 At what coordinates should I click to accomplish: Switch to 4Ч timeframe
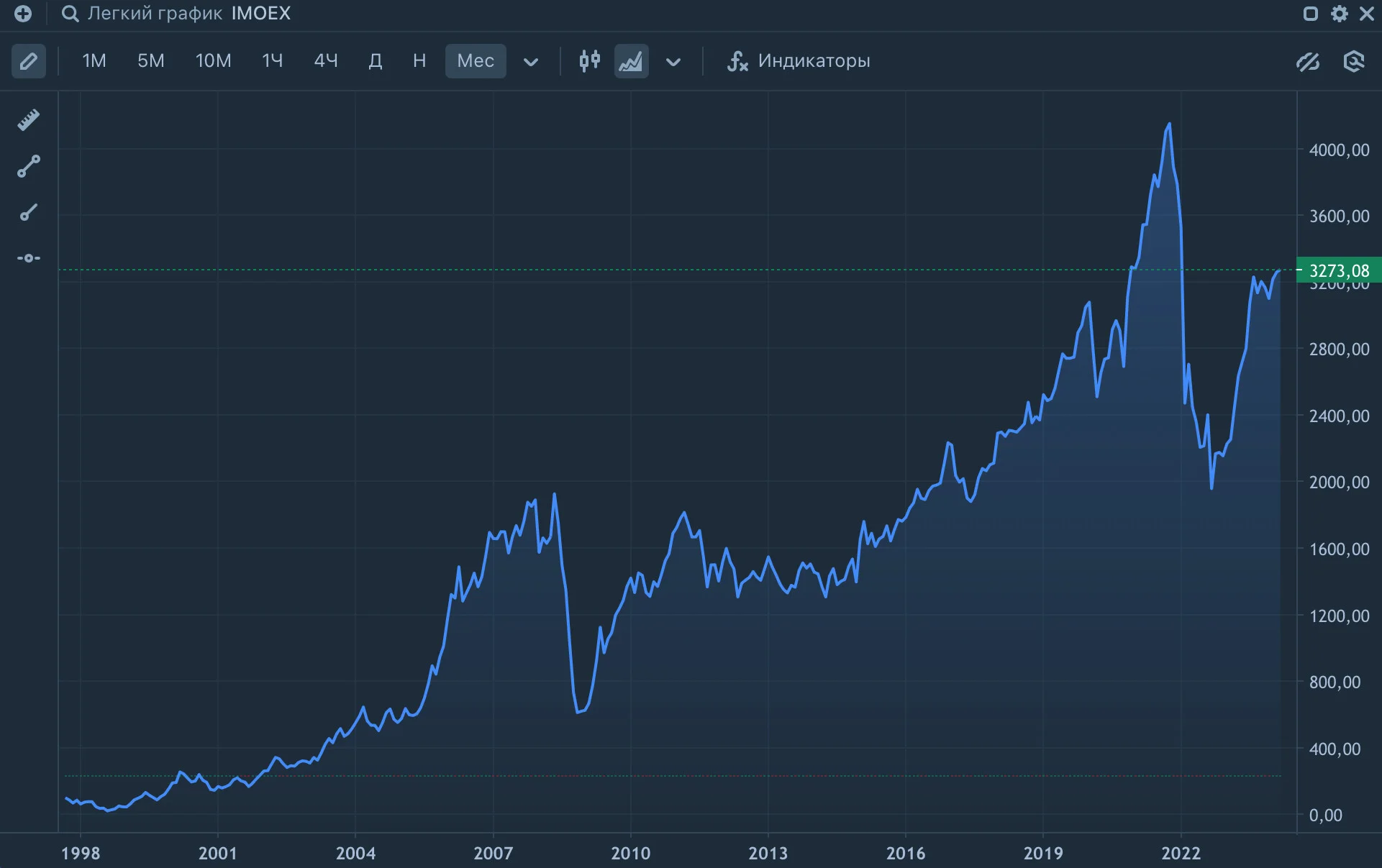click(x=326, y=61)
